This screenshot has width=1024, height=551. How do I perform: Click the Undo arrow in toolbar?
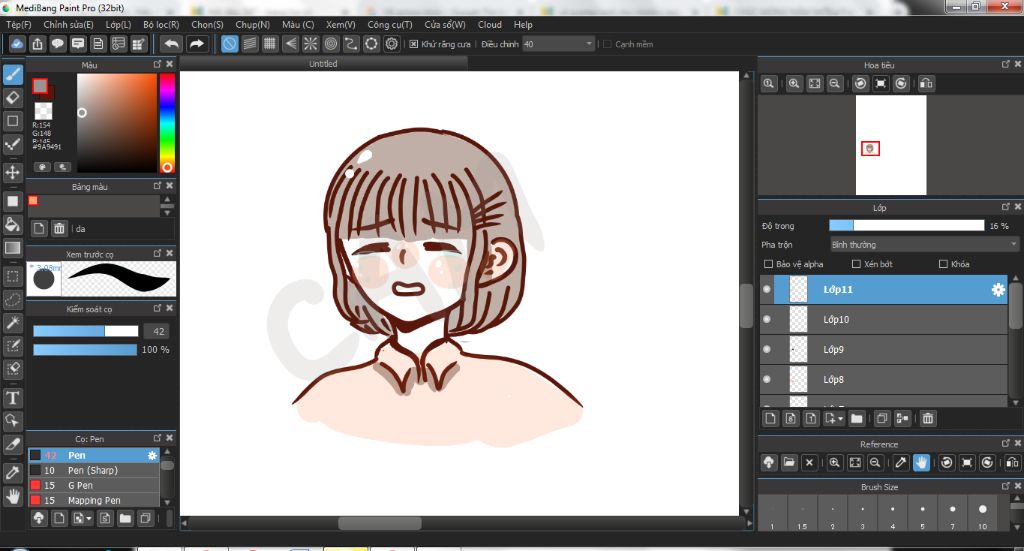point(172,44)
